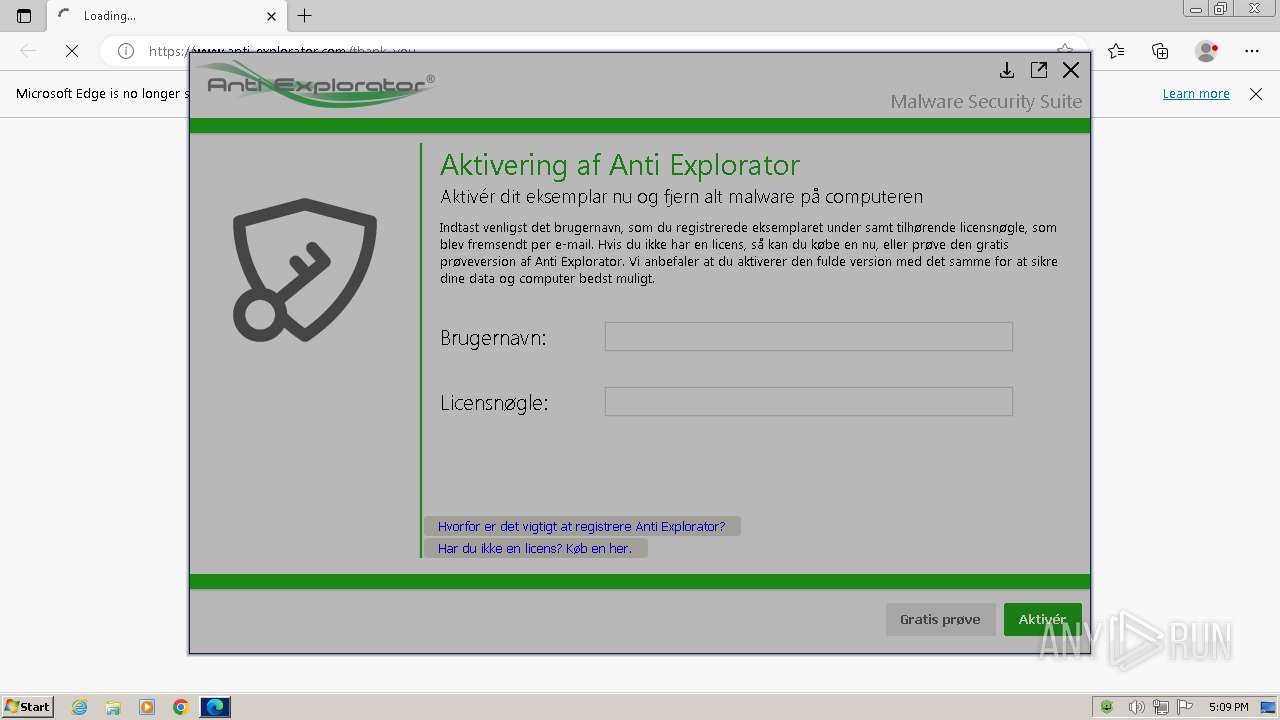The width and height of the screenshot is (1280, 720).
Task: Focus the Brugernavn input field
Action: (x=809, y=336)
